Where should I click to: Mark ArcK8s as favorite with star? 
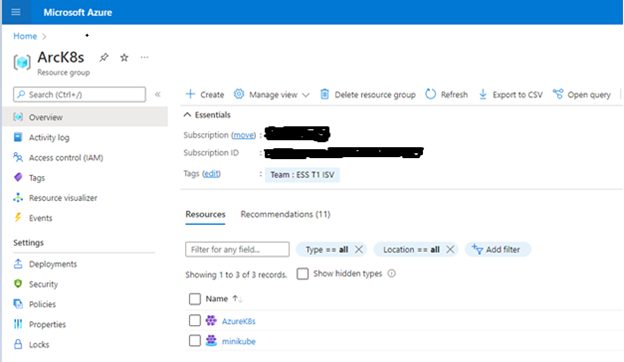124,58
